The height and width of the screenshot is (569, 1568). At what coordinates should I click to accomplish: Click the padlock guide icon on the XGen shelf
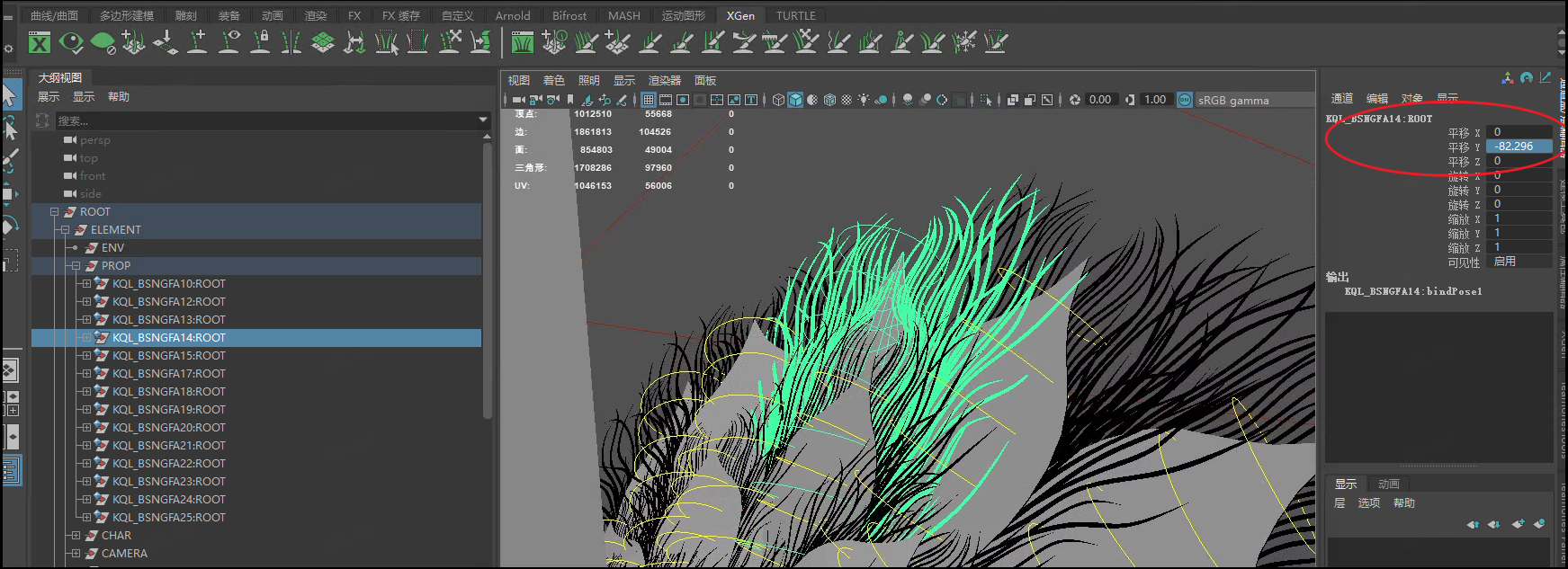261,42
